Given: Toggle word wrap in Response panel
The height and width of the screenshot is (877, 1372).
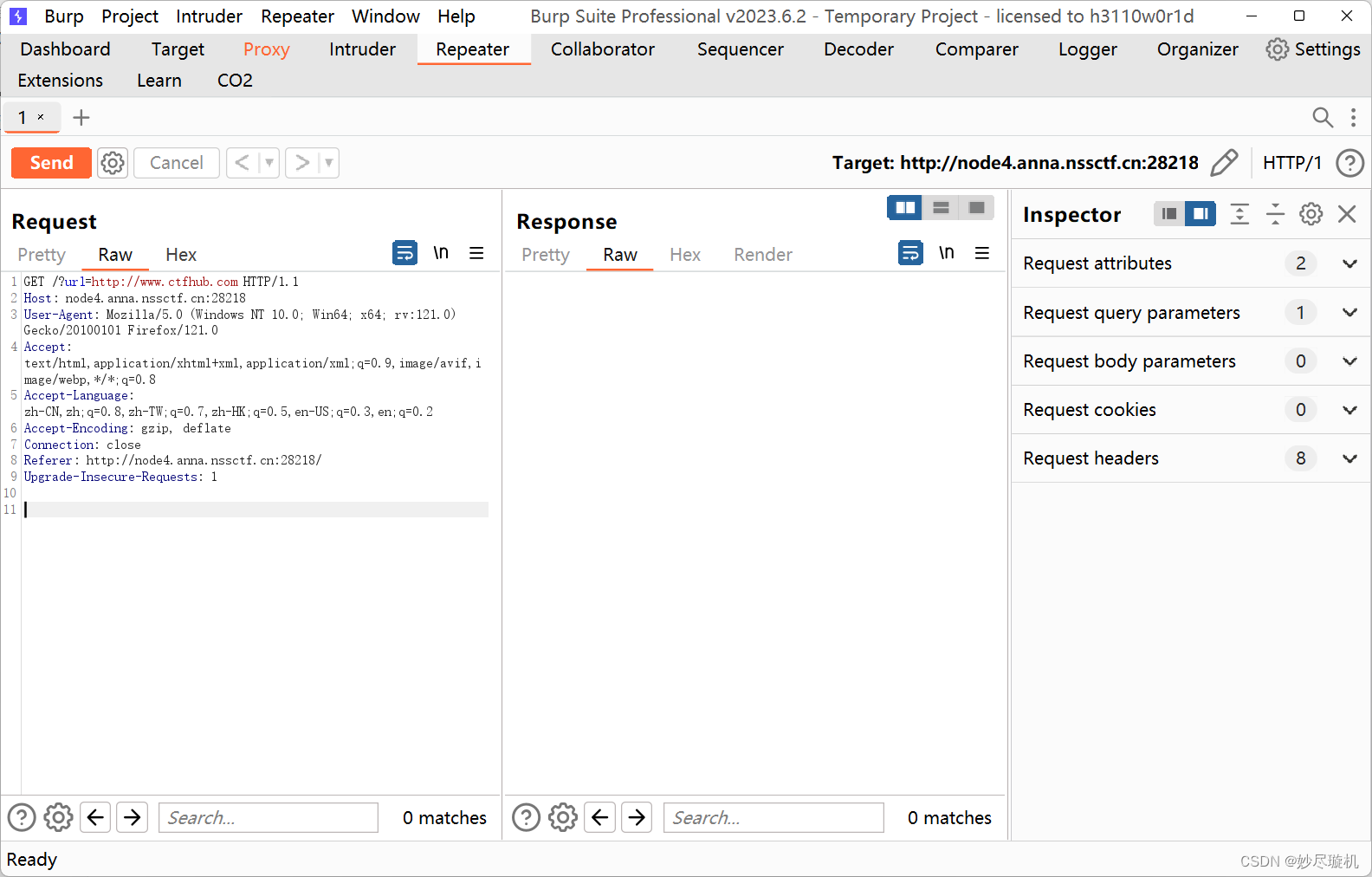Looking at the screenshot, I should tap(910, 253).
